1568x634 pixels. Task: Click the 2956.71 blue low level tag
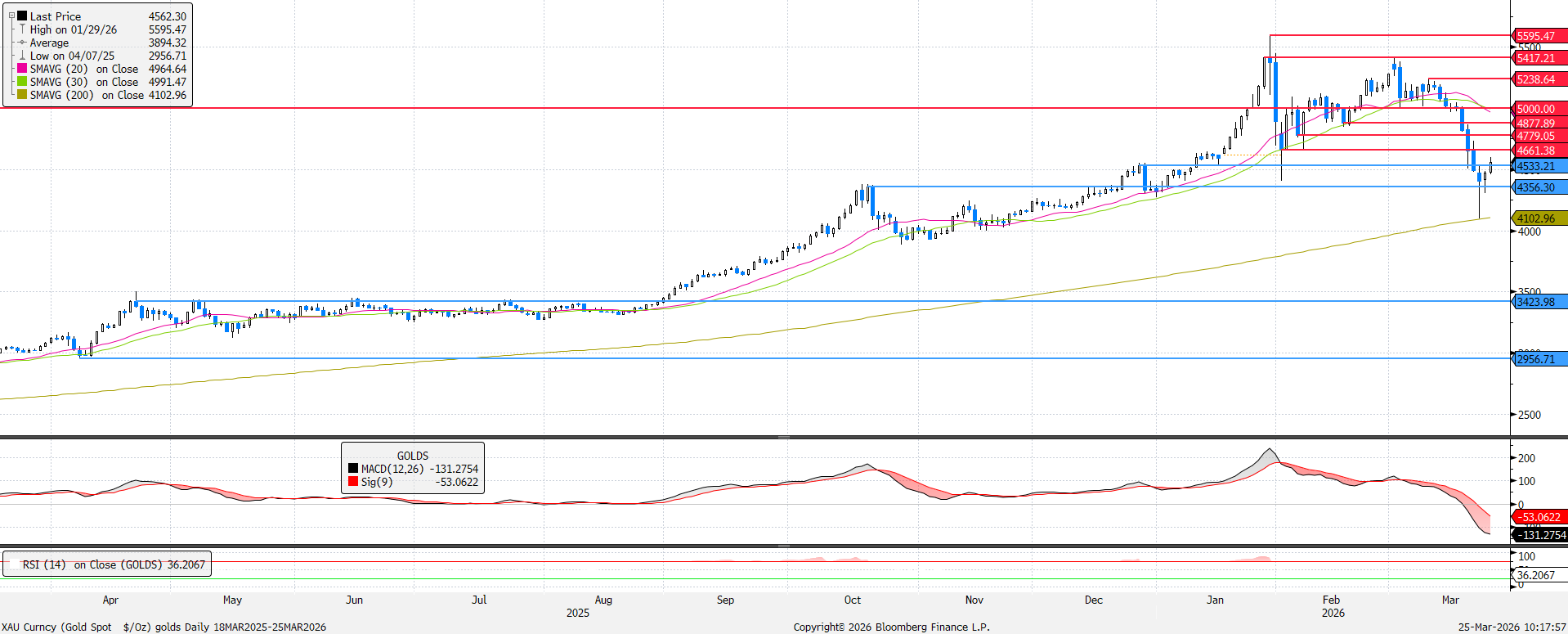coord(1537,359)
